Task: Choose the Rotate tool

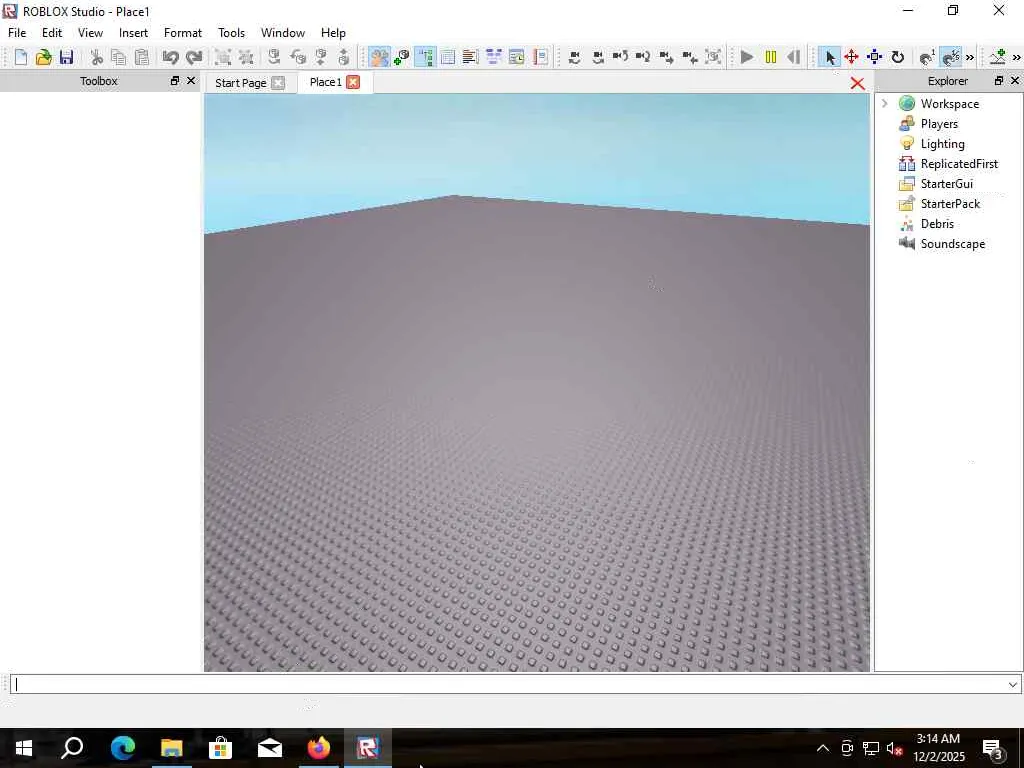Action: [x=898, y=57]
